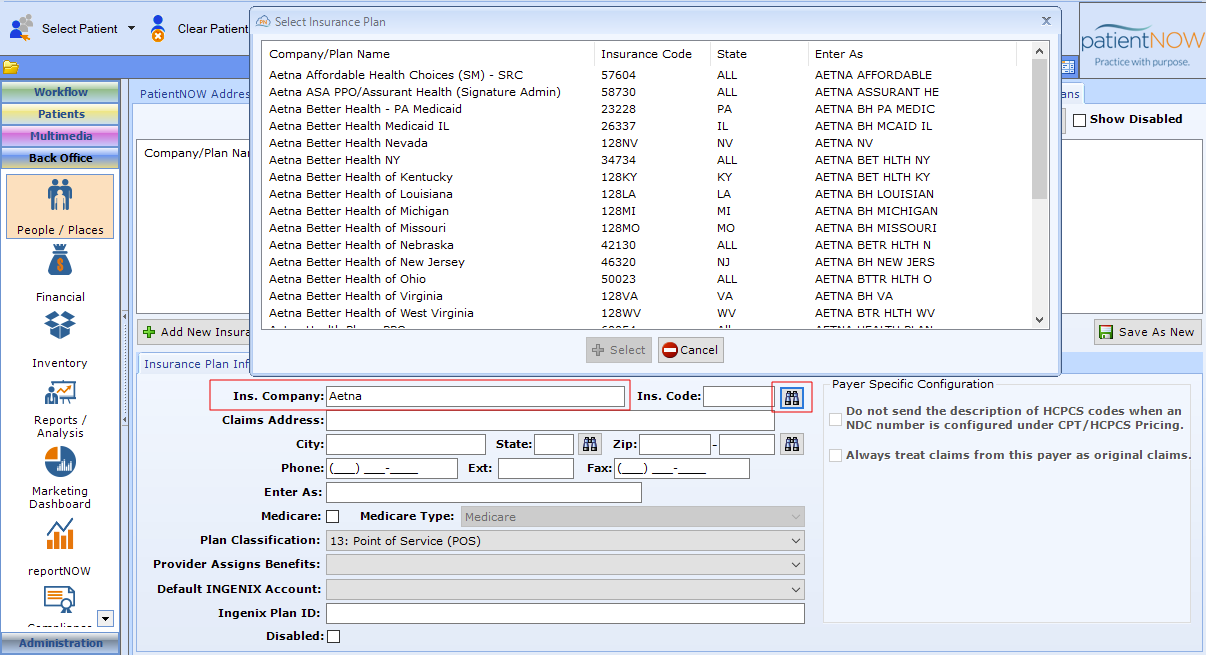Select Aetna Better Health of Ohio row

[x=347, y=279]
